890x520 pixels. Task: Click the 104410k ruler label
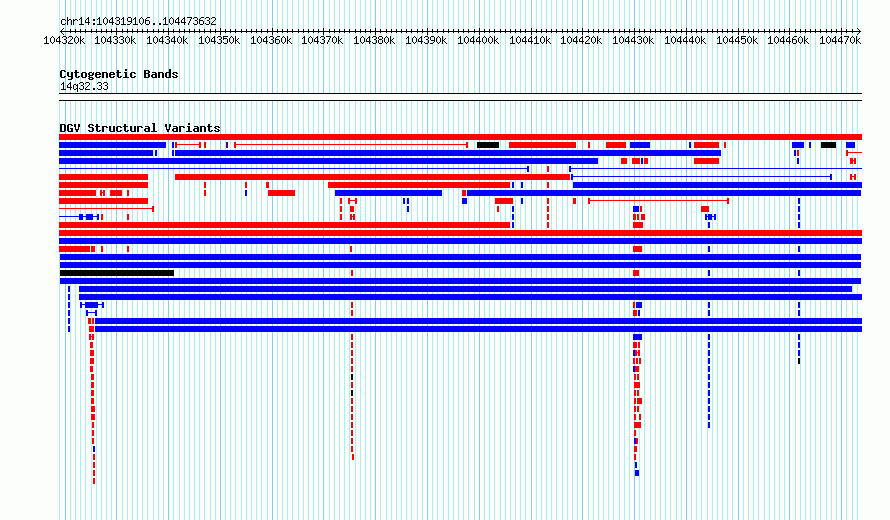[x=530, y=40]
